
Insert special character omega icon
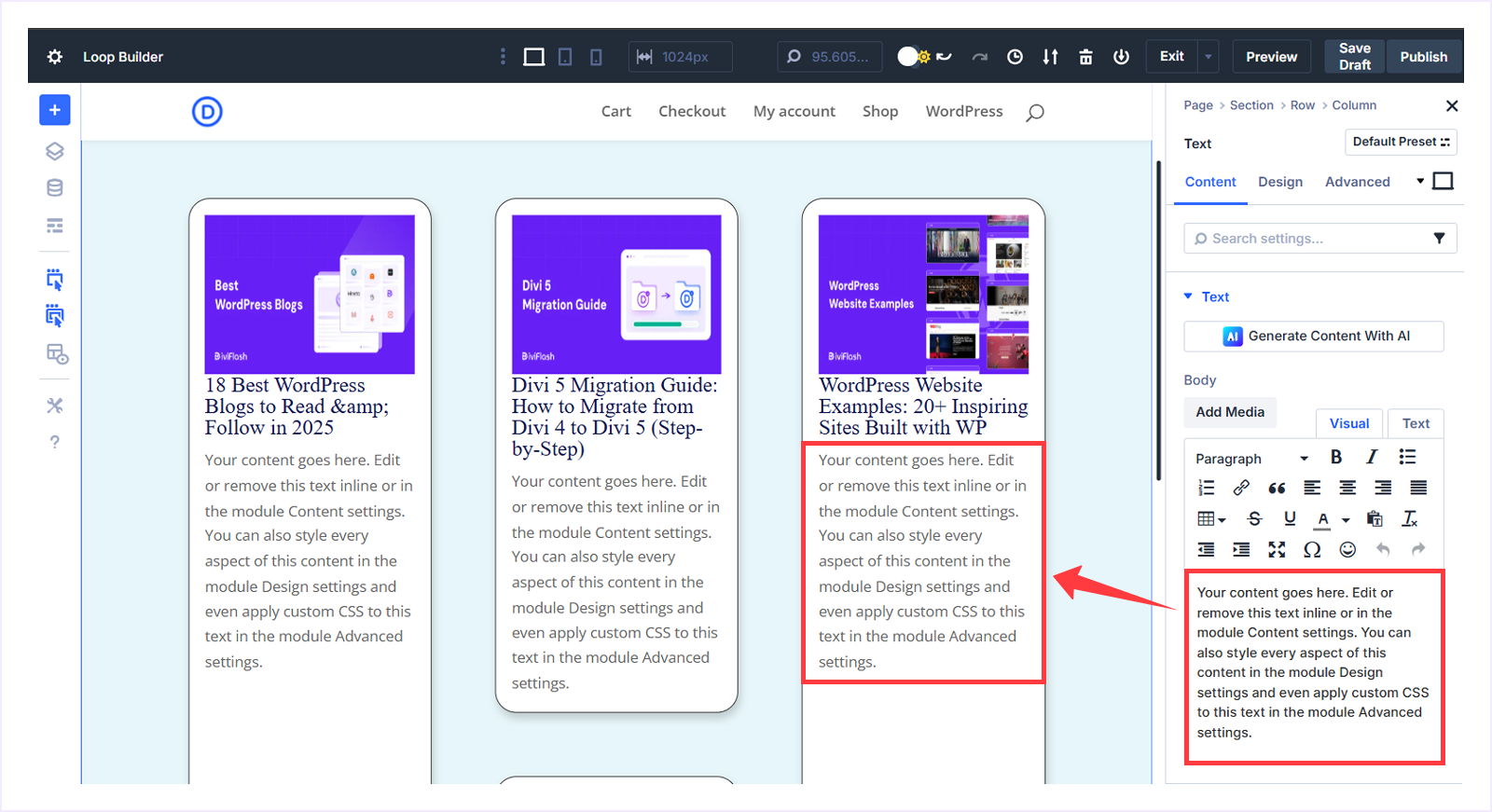point(1312,549)
